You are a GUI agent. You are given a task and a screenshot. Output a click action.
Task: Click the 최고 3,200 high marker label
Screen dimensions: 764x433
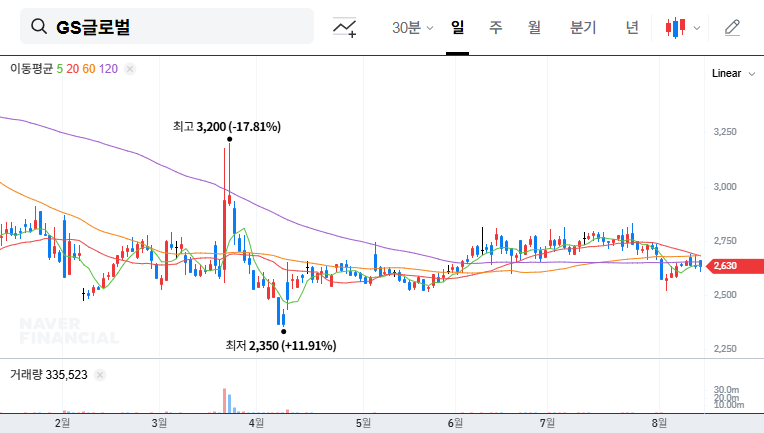pyautogui.click(x=227, y=127)
